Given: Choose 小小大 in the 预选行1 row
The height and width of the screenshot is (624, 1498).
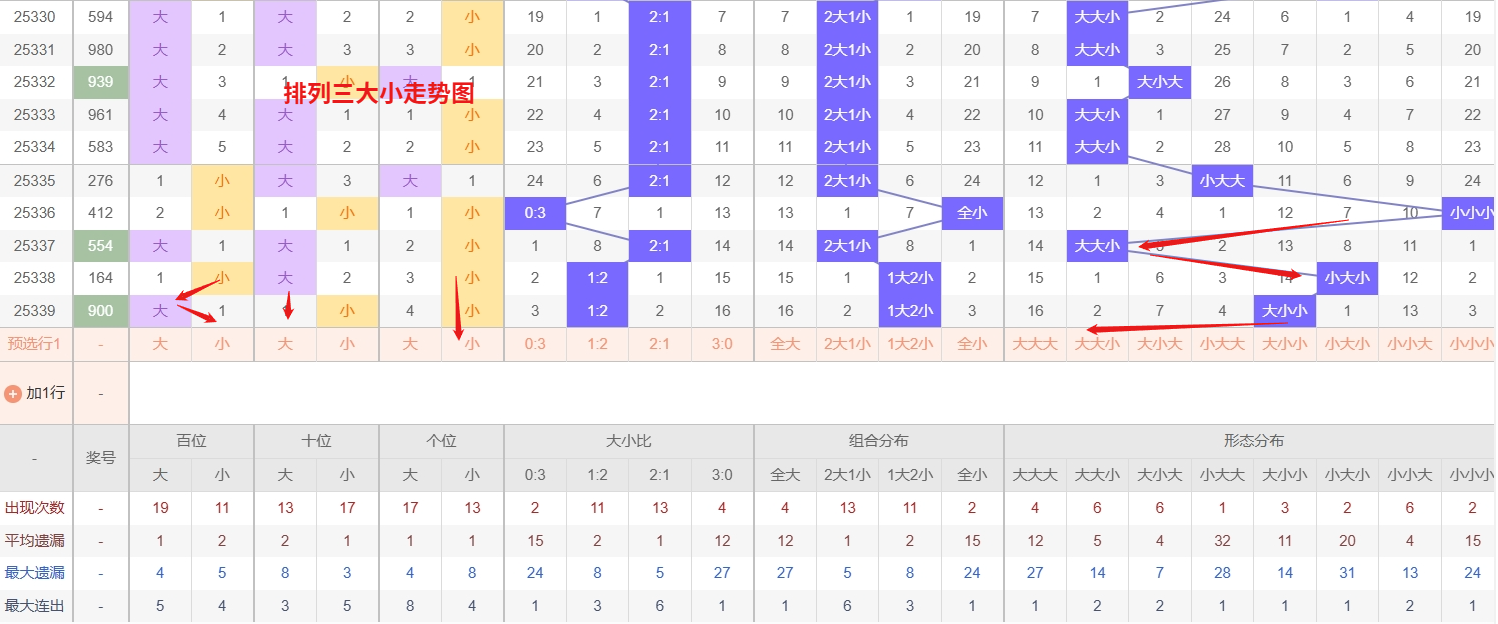Looking at the screenshot, I should click(1410, 344).
